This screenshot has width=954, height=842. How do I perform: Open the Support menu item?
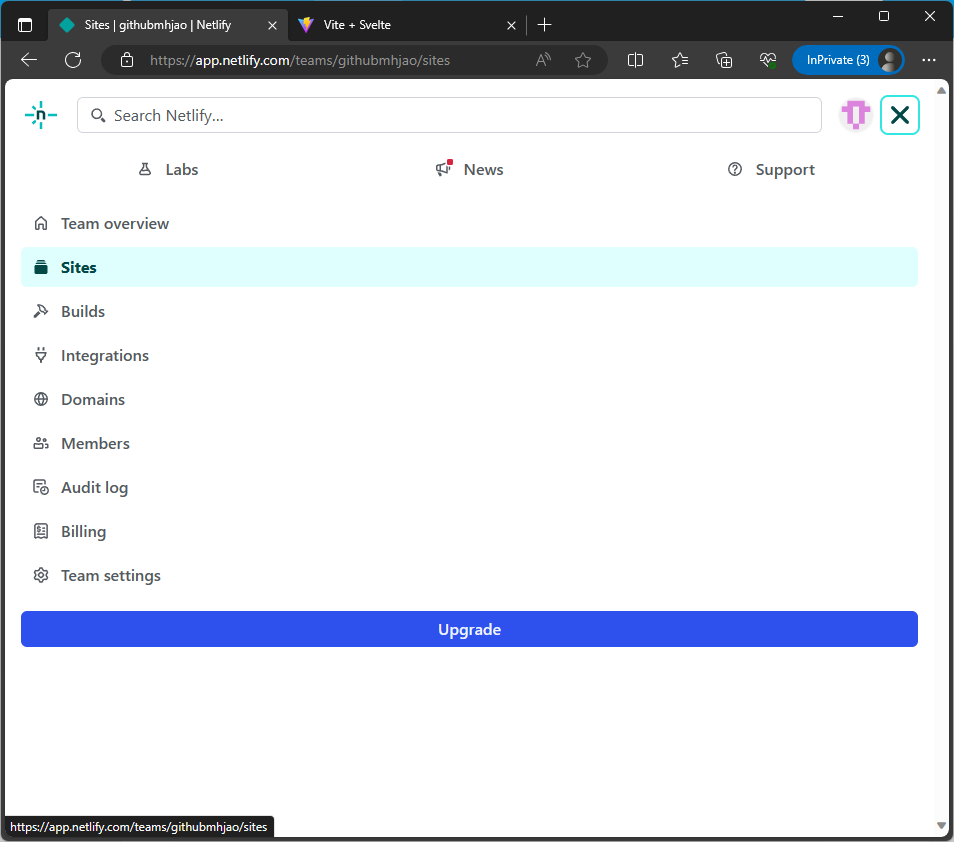(771, 170)
